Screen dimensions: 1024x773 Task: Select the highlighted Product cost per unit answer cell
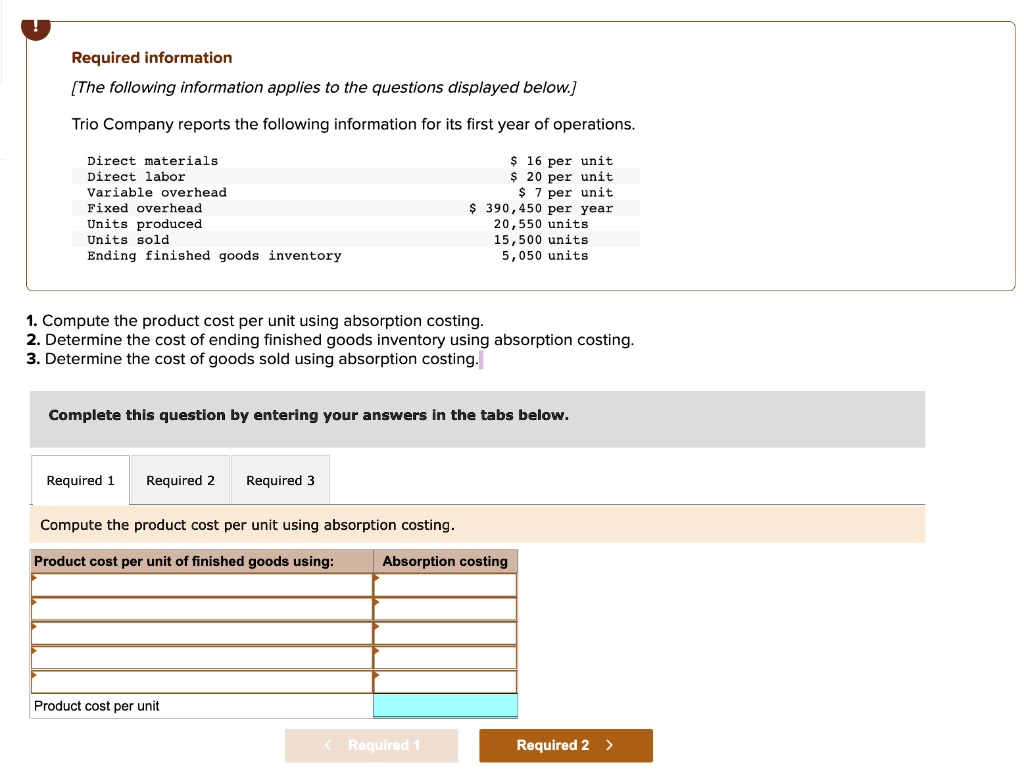[445, 706]
